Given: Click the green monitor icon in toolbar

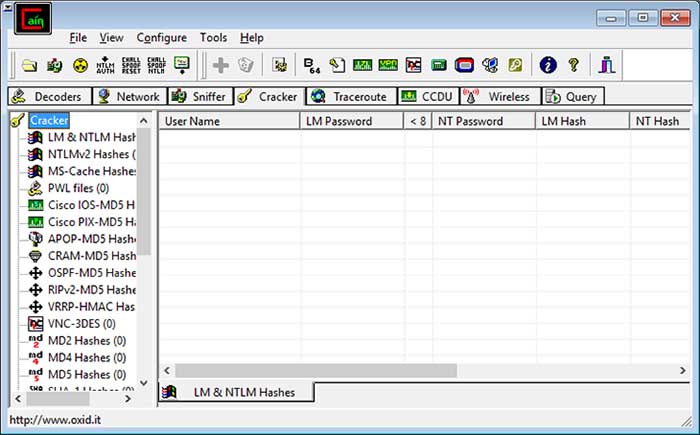Looking at the screenshot, I should coord(182,65).
